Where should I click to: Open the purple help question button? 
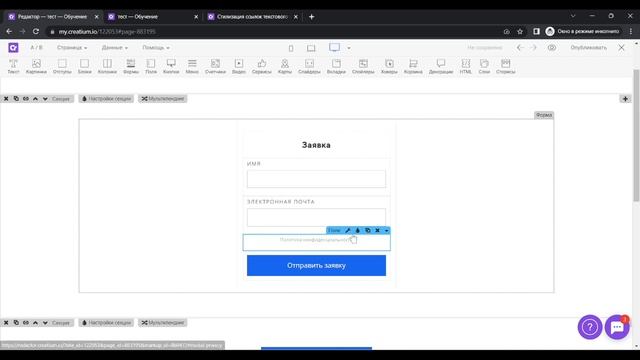[590, 327]
